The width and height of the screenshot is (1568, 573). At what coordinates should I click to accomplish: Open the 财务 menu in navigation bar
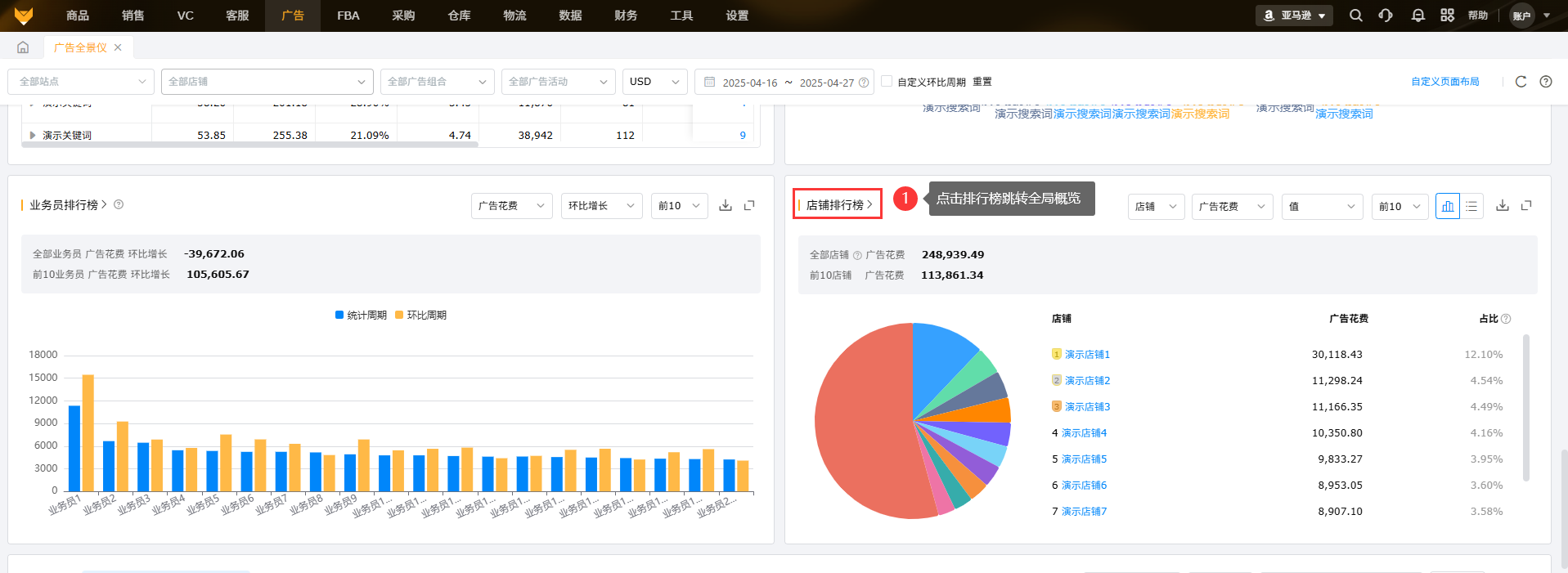click(626, 16)
